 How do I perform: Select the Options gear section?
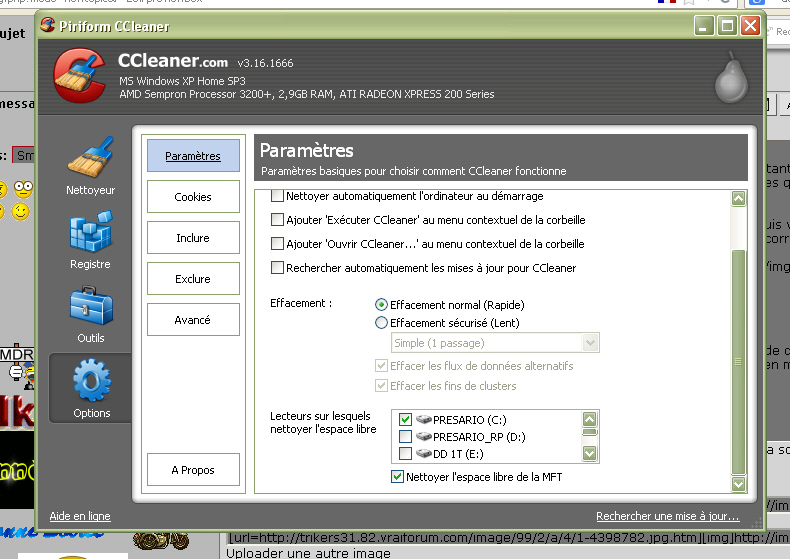91,388
